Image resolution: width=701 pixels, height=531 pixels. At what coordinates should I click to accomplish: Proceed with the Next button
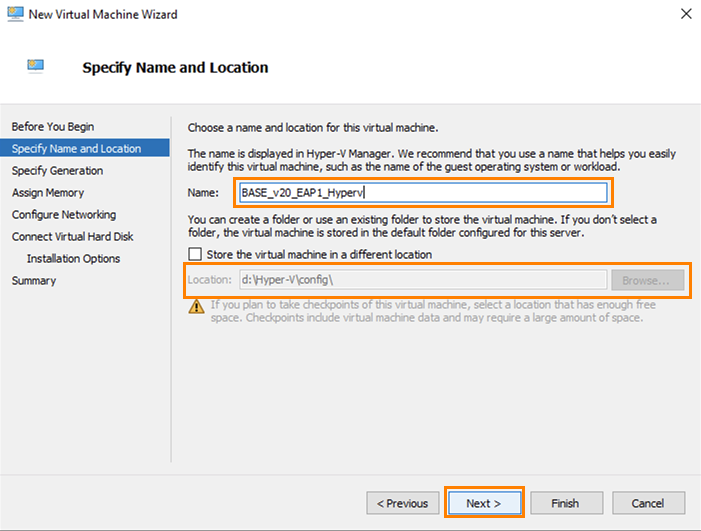click(484, 503)
